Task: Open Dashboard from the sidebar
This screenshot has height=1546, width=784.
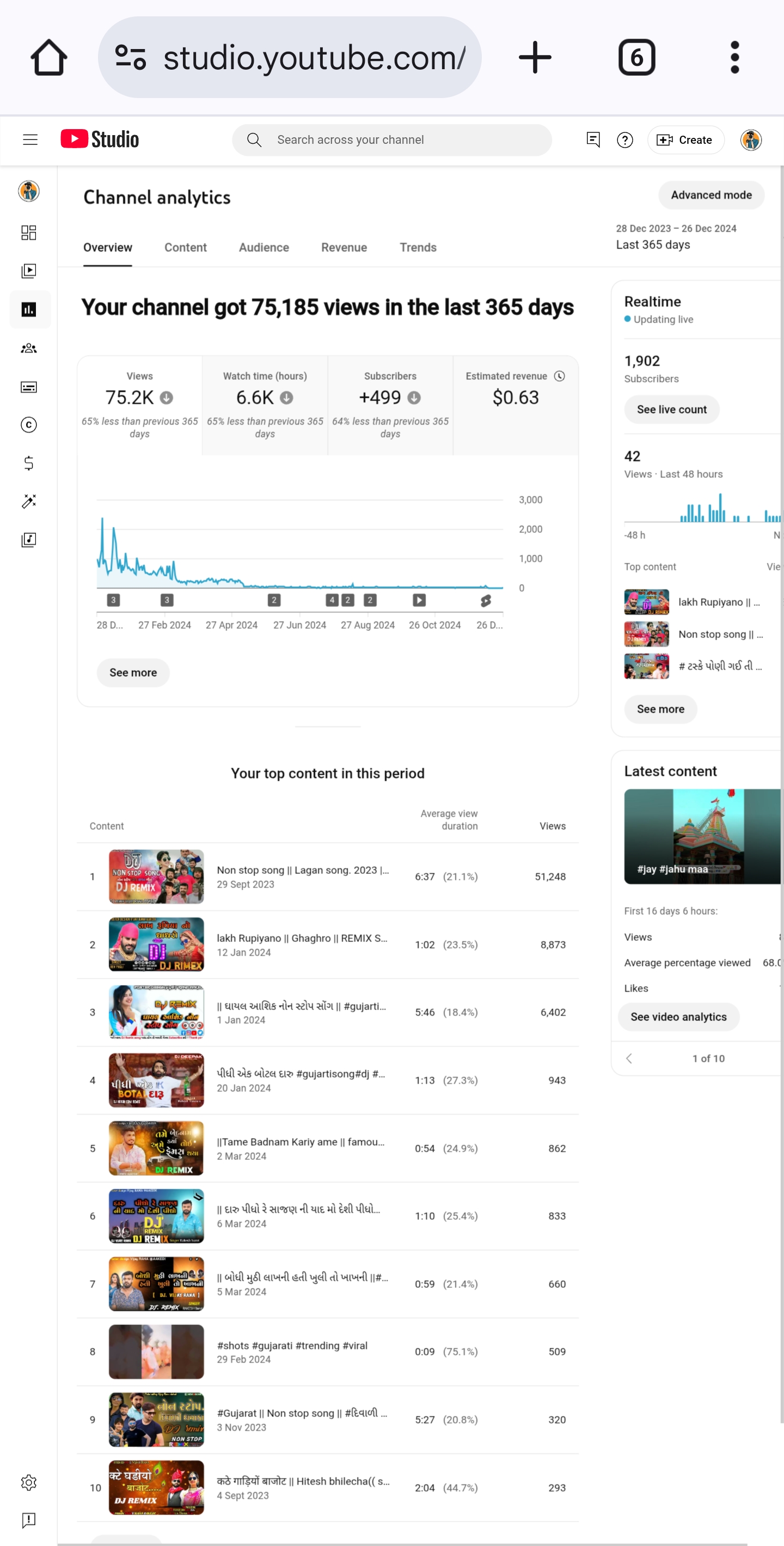Action: (x=29, y=233)
